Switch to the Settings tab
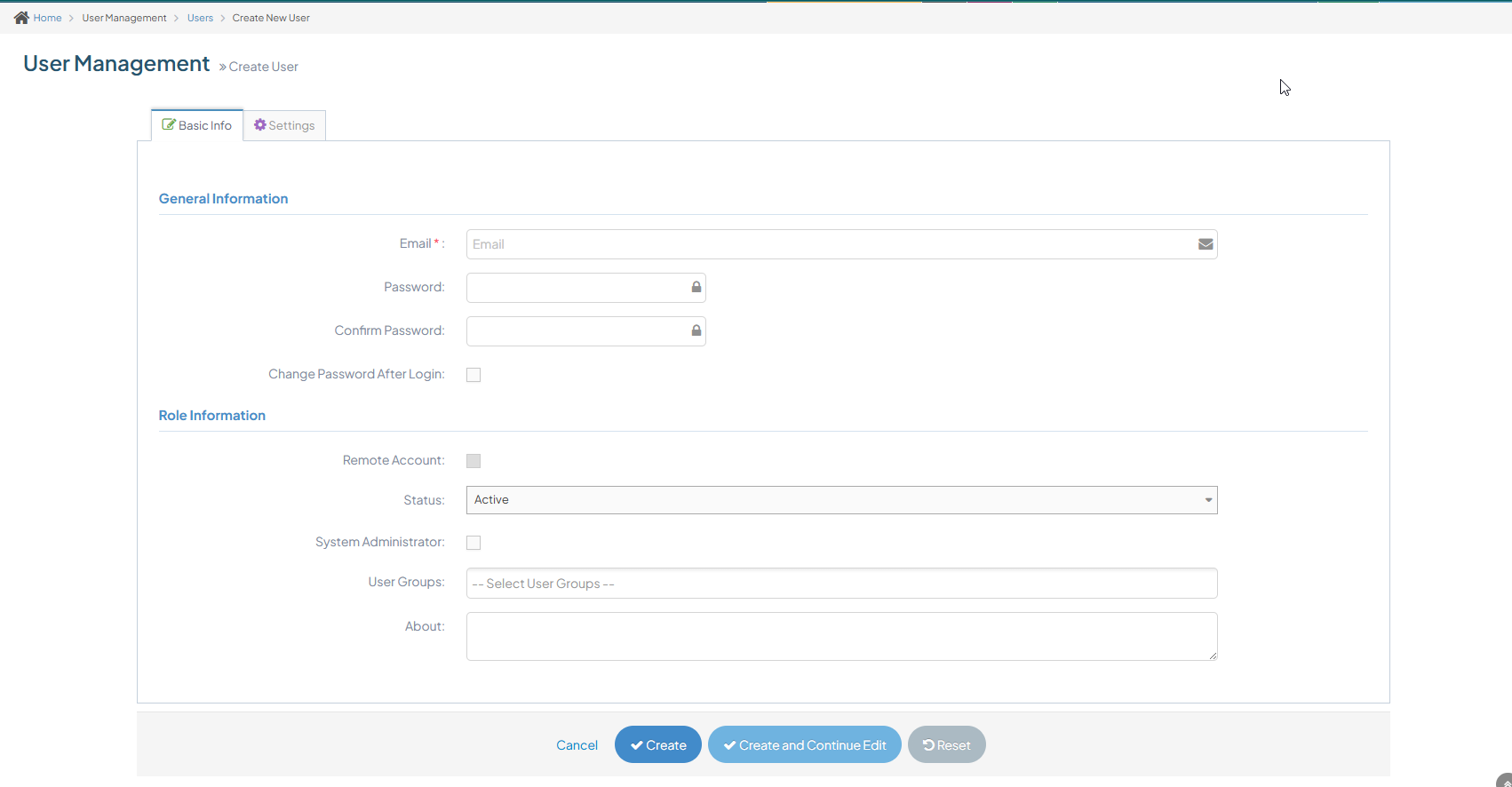 click(x=284, y=125)
